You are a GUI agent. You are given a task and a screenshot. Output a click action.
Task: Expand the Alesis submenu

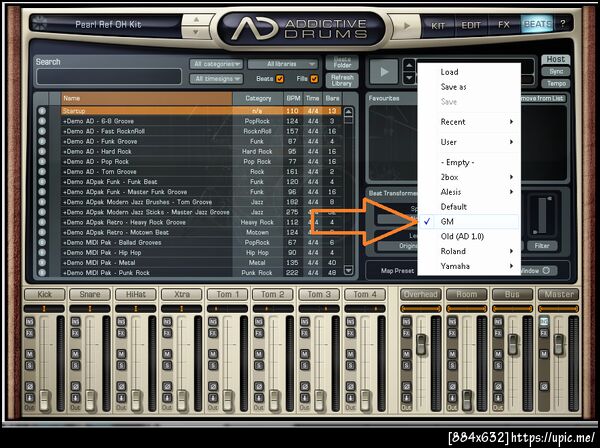click(x=469, y=192)
